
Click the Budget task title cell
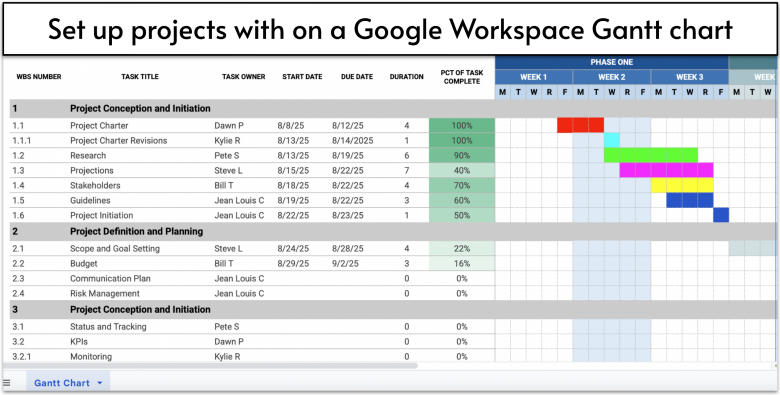[84, 263]
